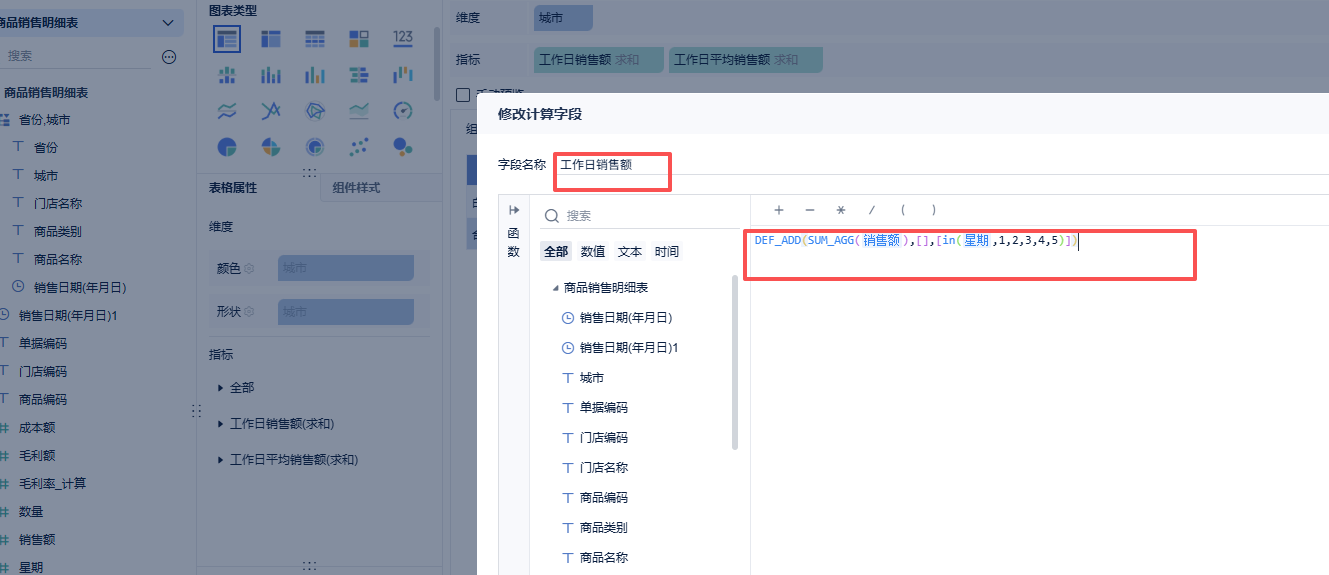Select the radar chart type

[315, 111]
